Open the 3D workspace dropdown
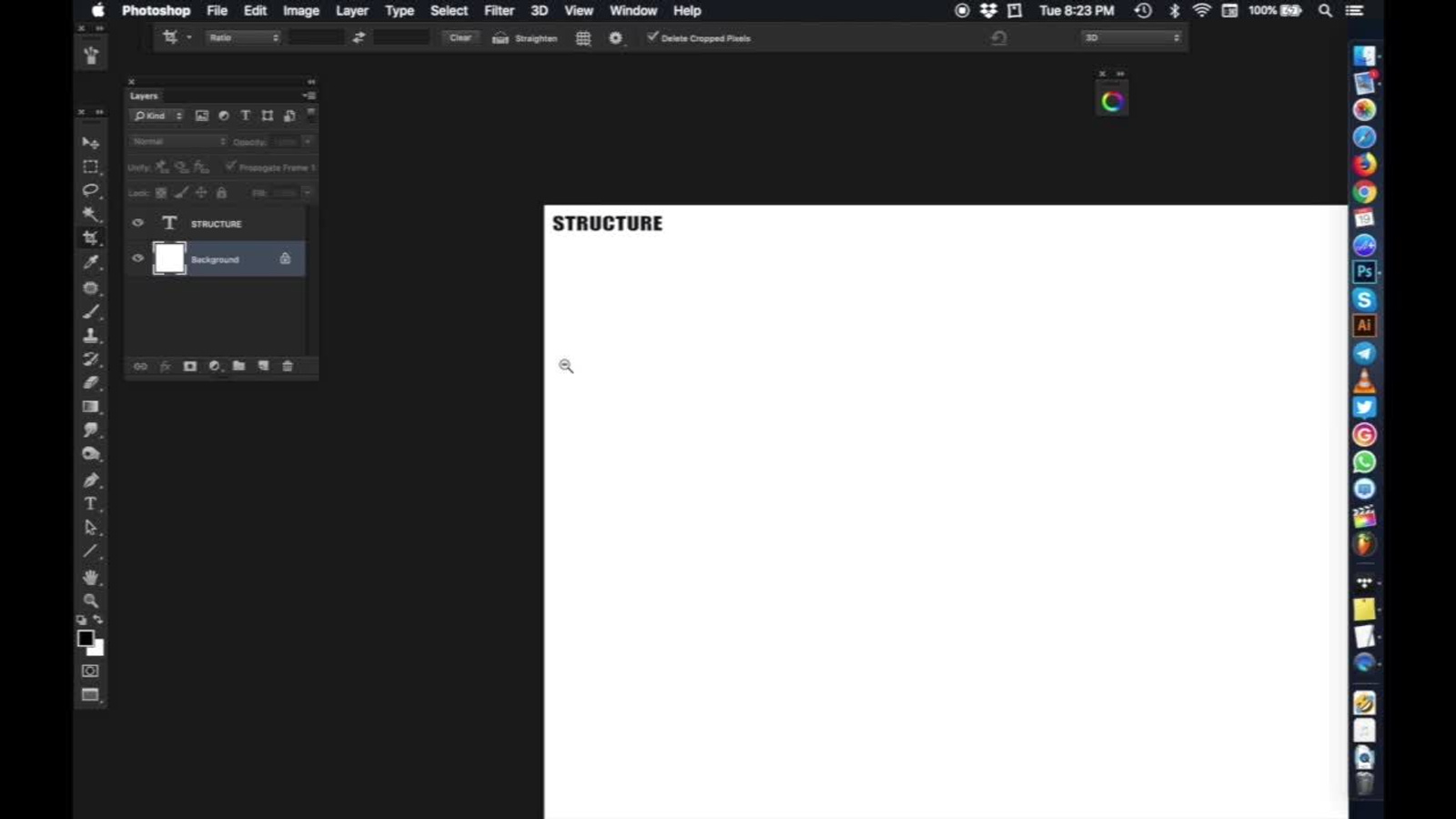 tap(1131, 37)
